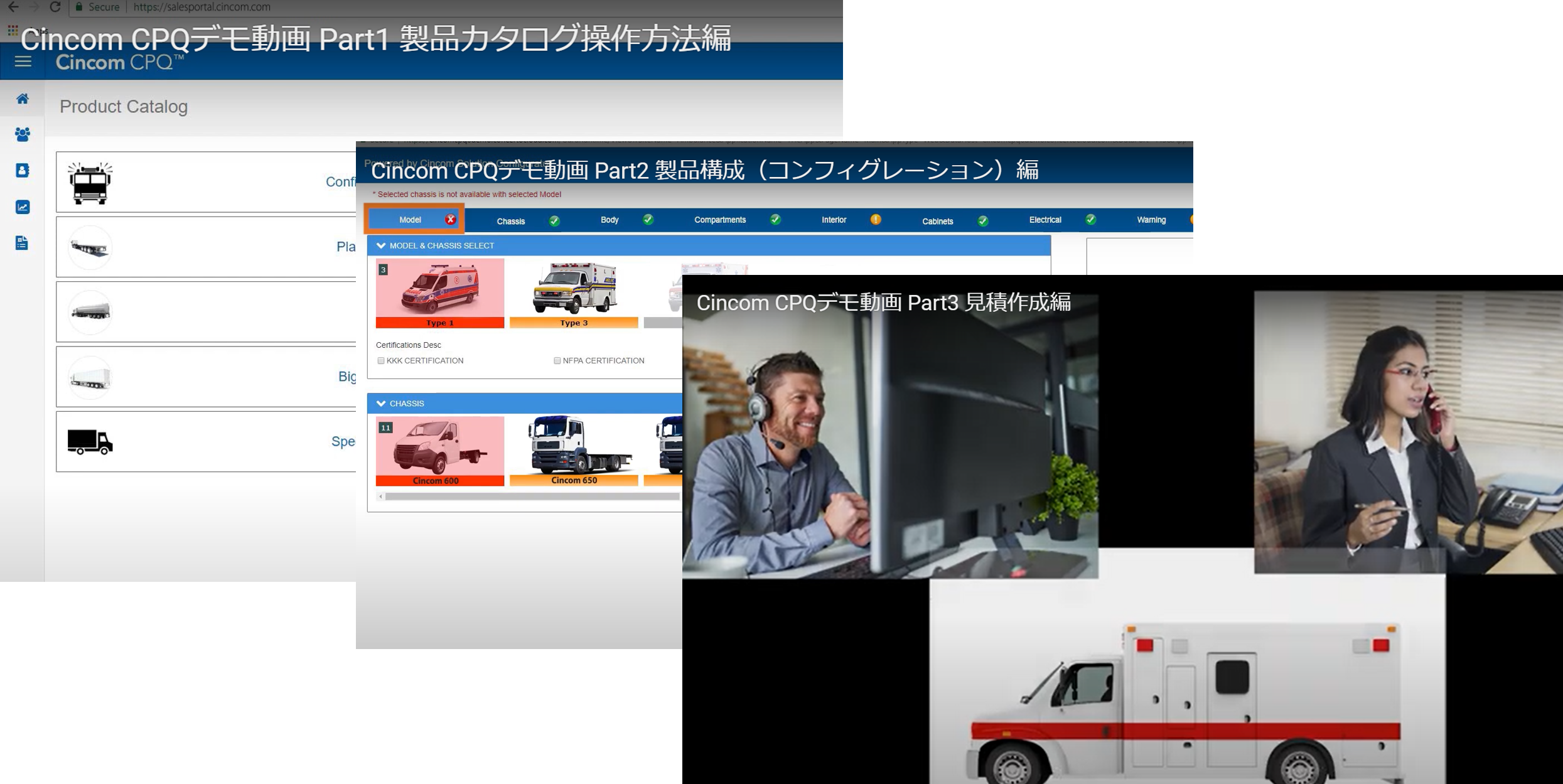This screenshot has width=1563, height=784.
Task: Reload the page with the browser refresh icon
Action: [x=56, y=7]
